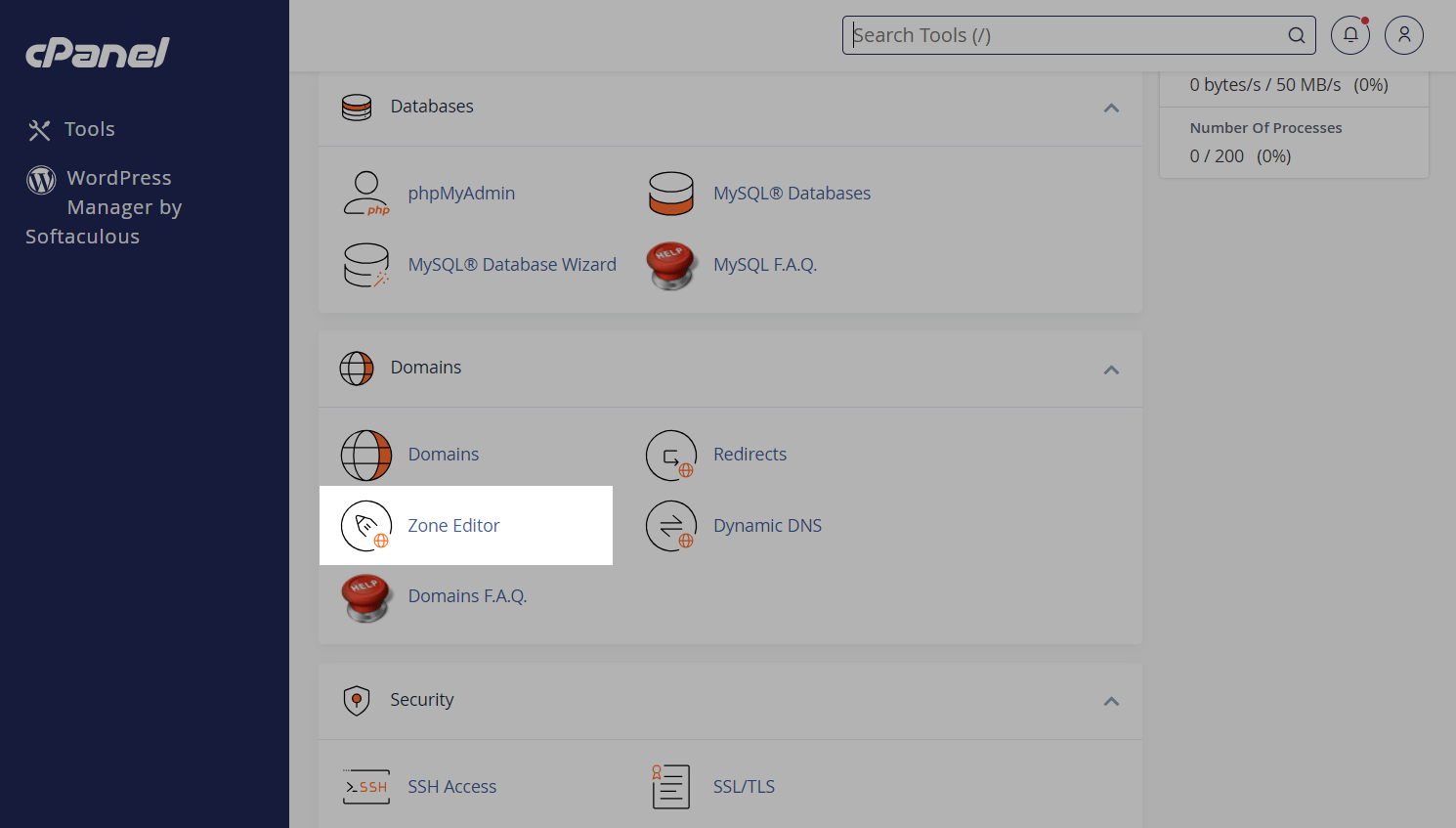The height and width of the screenshot is (828, 1456).
Task: Open WordPress Manager by Softaculous
Action: tap(104, 207)
